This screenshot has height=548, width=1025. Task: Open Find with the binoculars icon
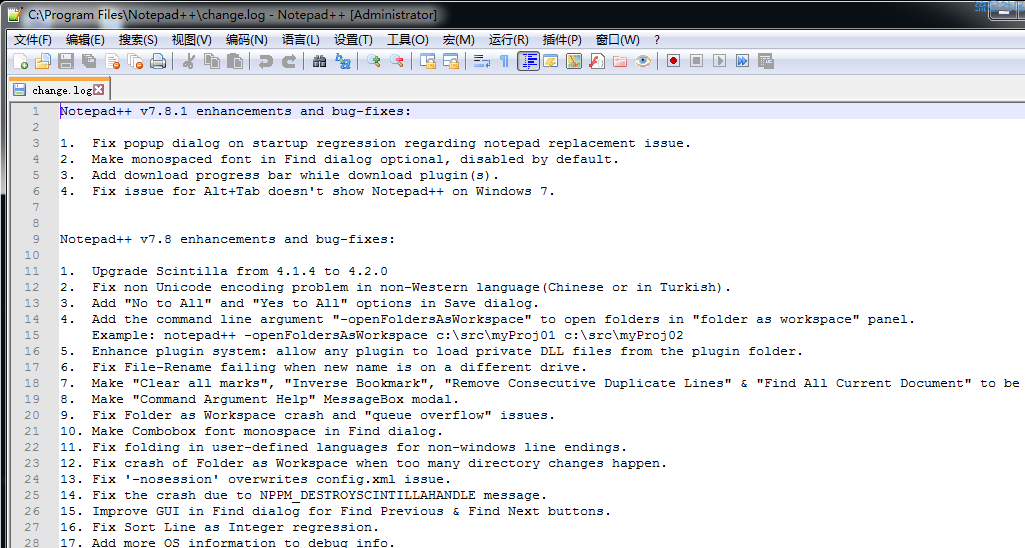tap(319, 61)
